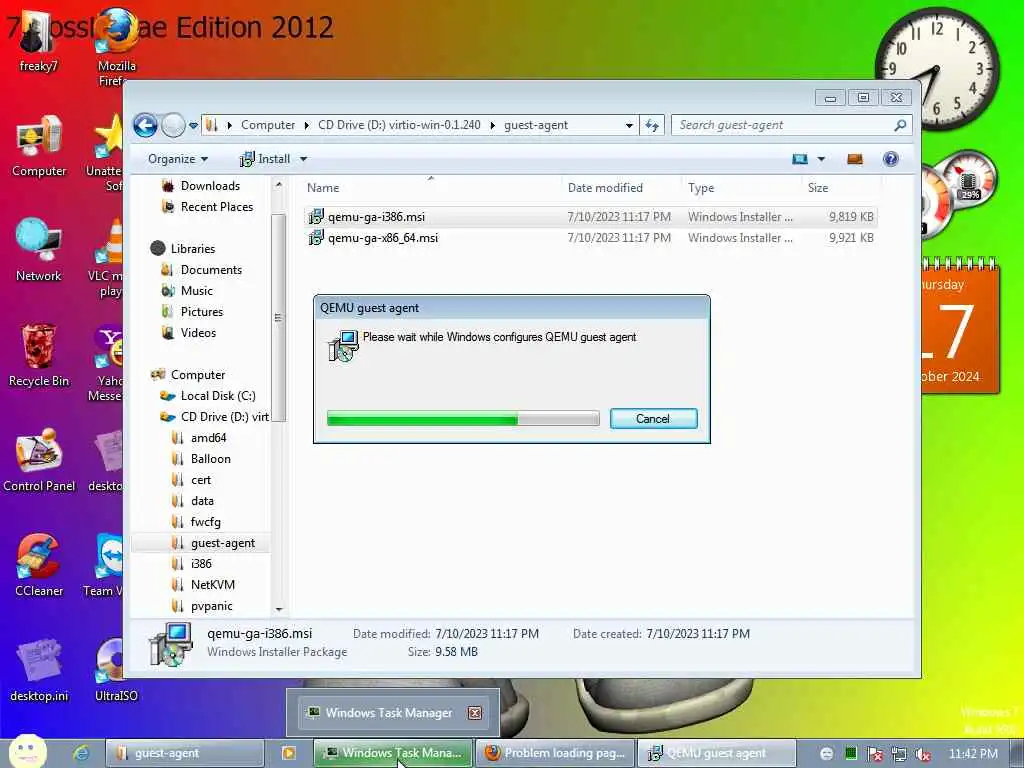Click the Explorer help icon
This screenshot has width=1024, height=768.
890,159
